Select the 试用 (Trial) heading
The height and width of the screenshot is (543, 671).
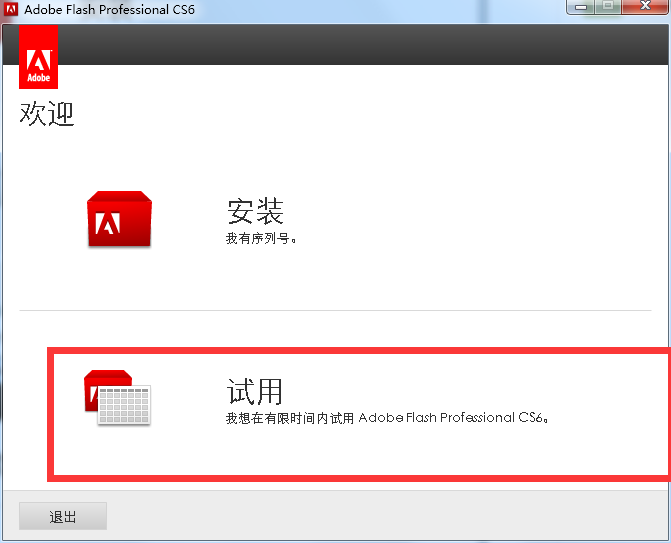point(255,391)
